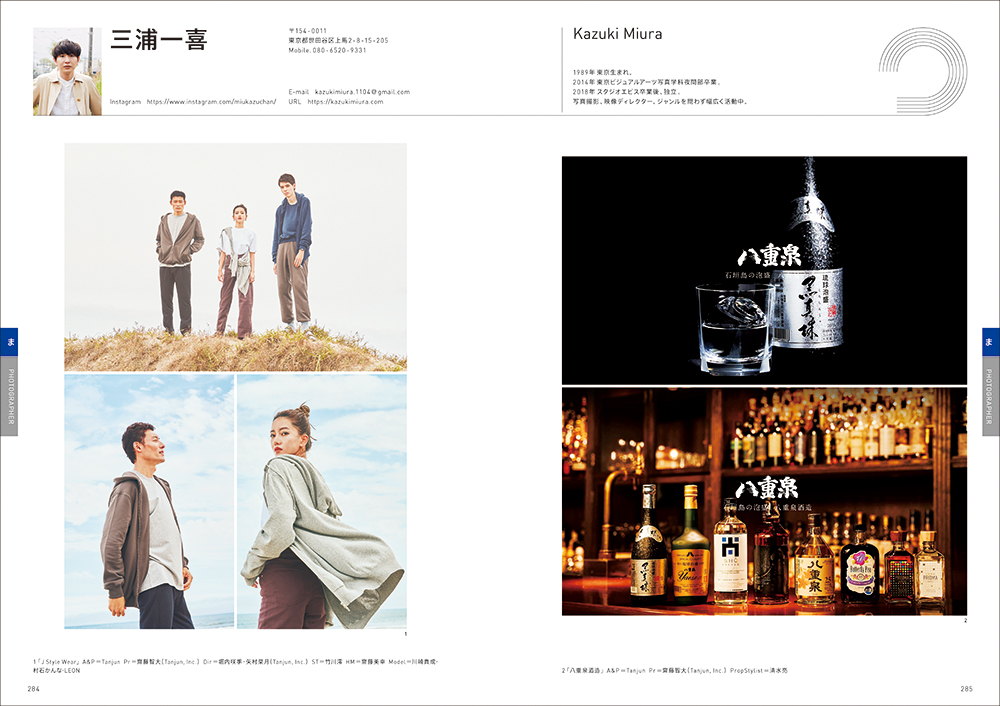This screenshot has height=706, width=1000.
Task: Open the 八重泉 bottle-and-glass photo
Action: (x=764, y=270)
